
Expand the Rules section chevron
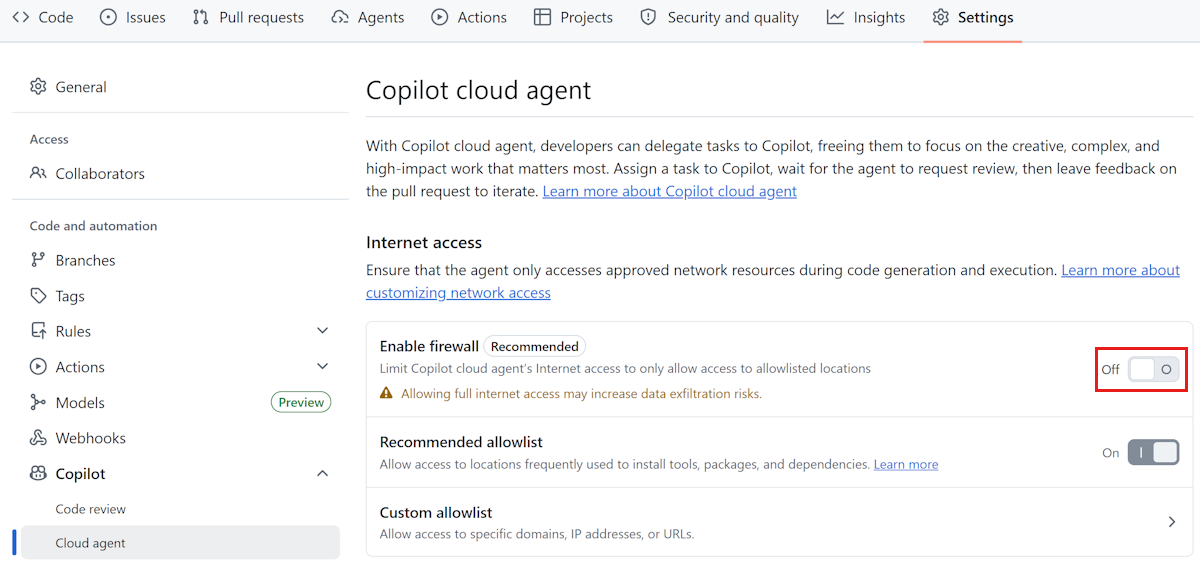[x=322, y=331]
